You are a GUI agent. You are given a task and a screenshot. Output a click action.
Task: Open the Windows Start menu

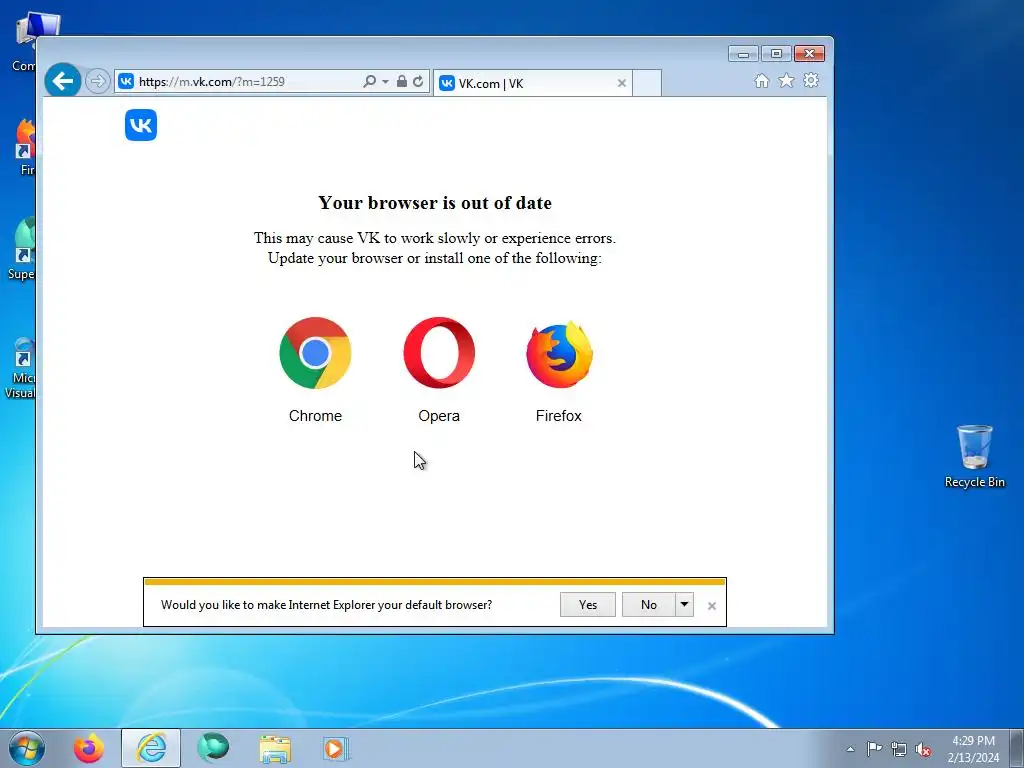click(27, 748)
